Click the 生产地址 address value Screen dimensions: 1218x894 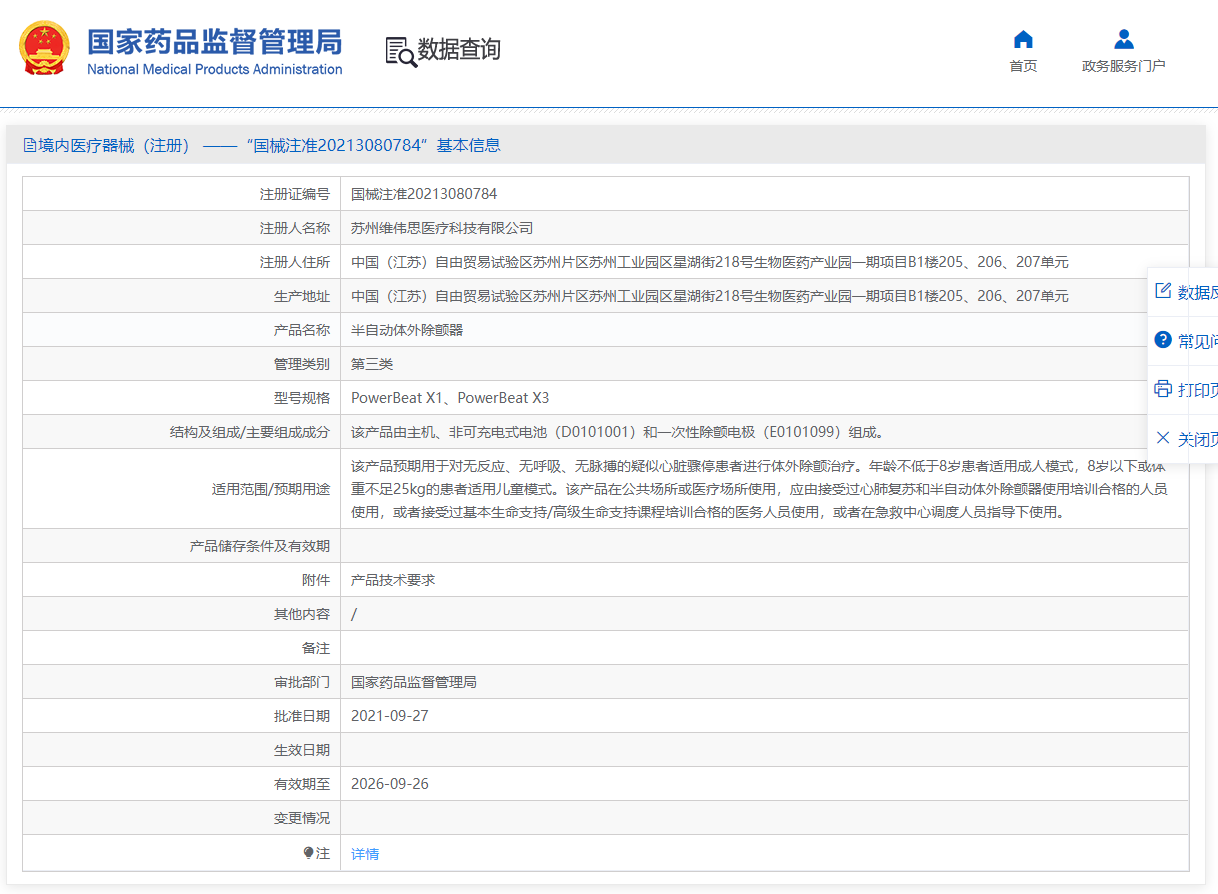tap(710, 296)
